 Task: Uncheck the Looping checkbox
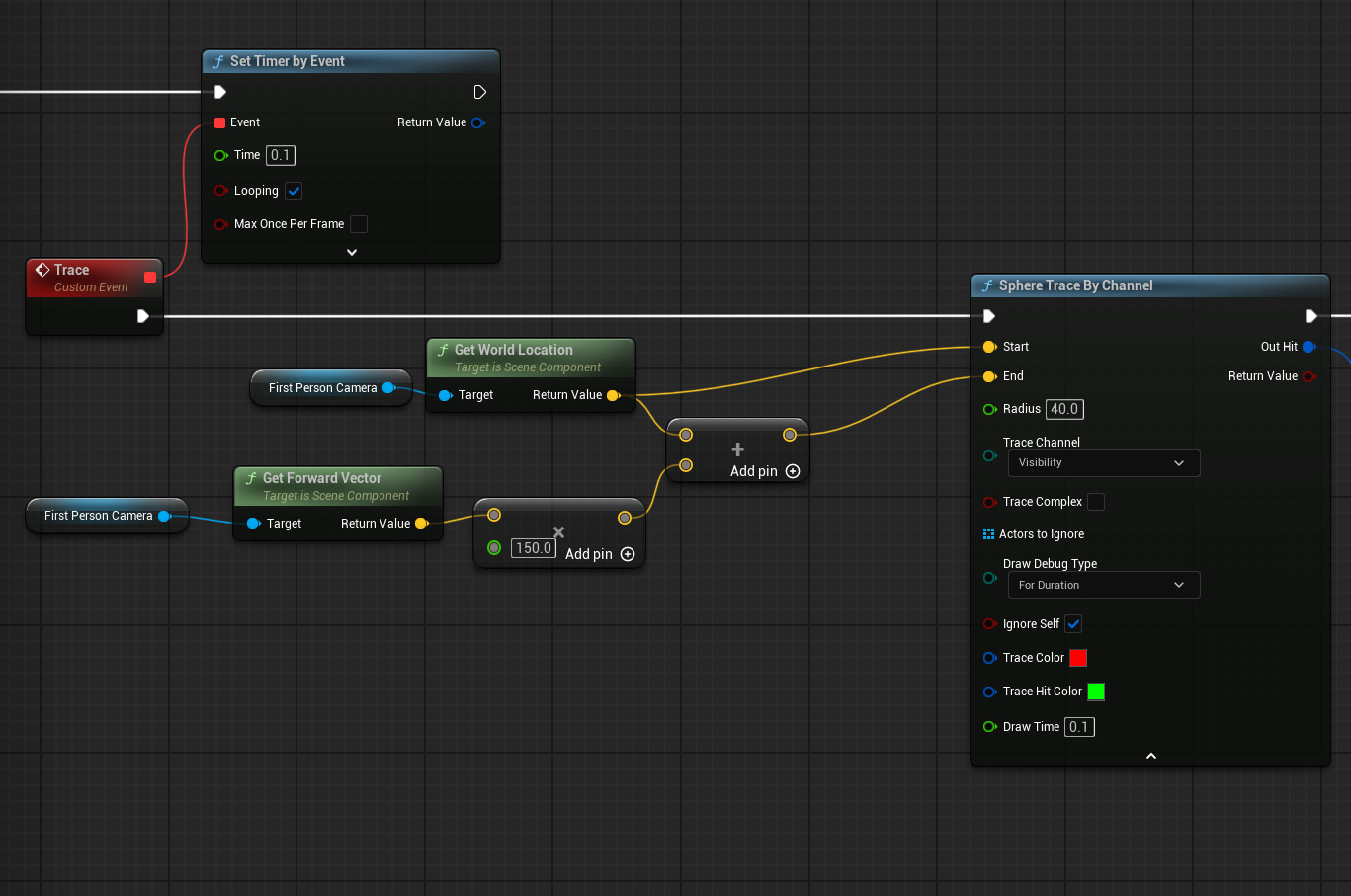(294, 191)
